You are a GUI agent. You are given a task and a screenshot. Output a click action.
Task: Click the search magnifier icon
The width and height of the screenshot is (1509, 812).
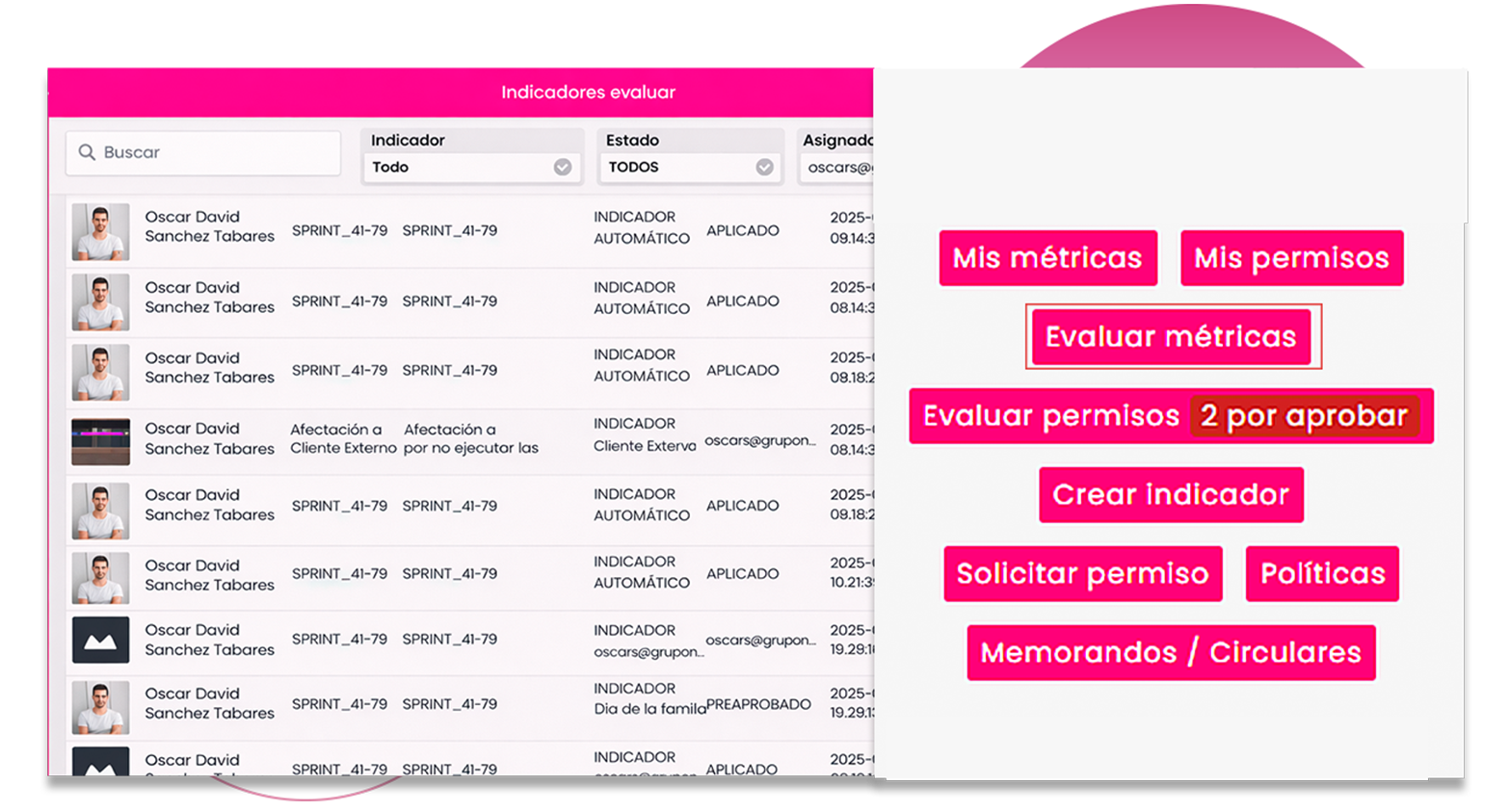click(87, 152)
